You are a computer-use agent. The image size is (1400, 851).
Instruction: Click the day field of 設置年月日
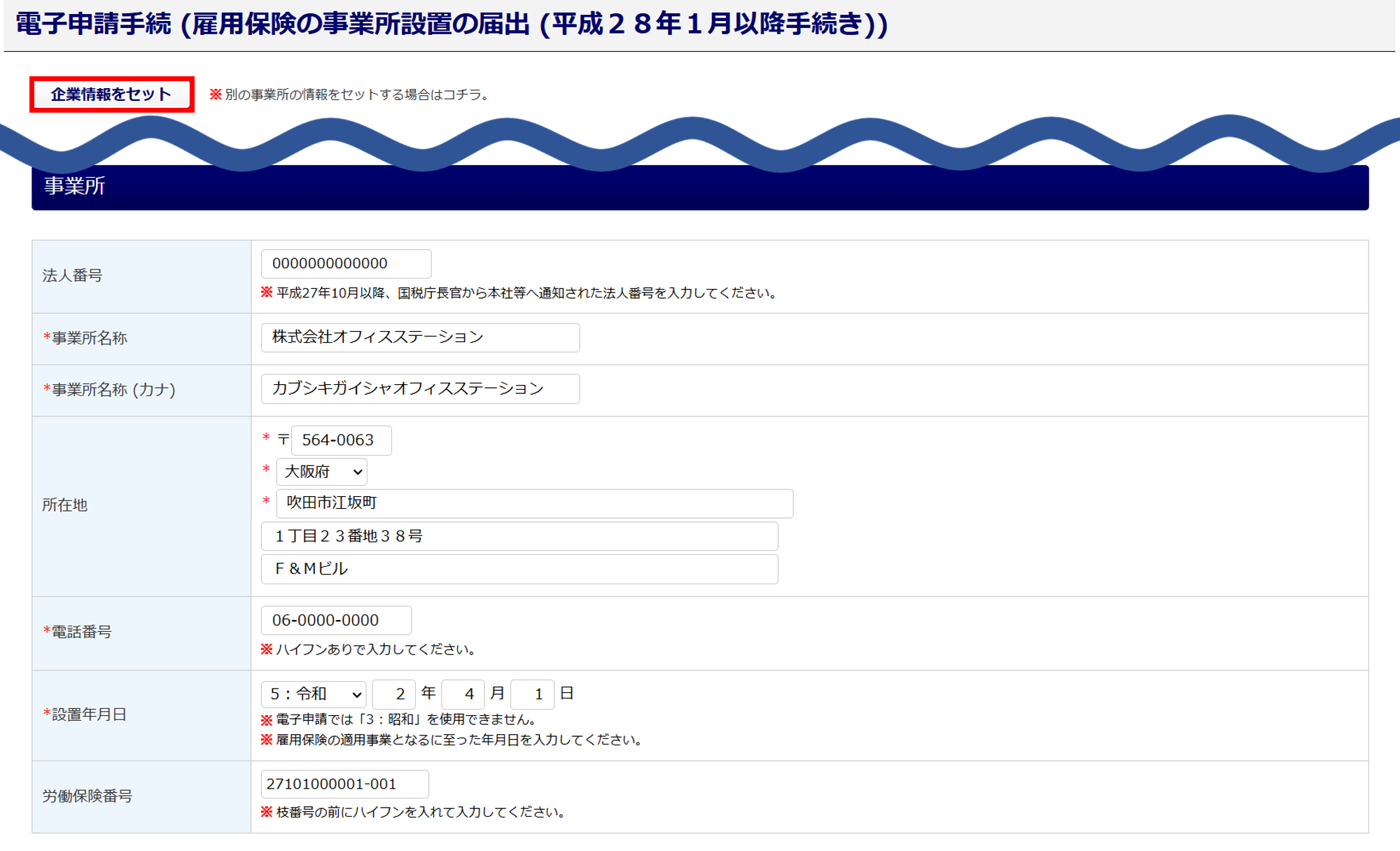pos(532,694)
